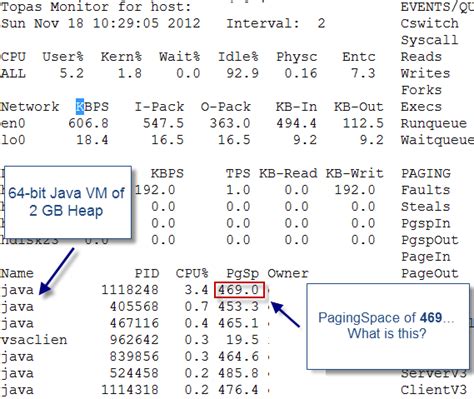Click the en0 KBPS value 606.8

click(x=88, y=123)
